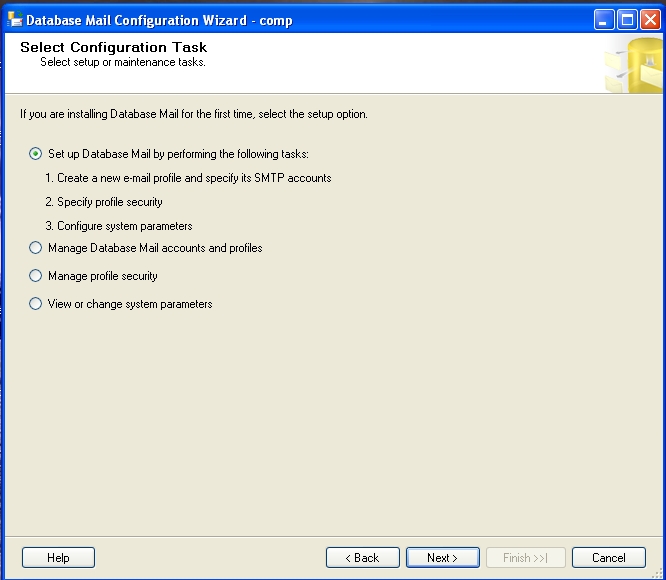Close the wizard with the red X

click(x=651, y=19)
